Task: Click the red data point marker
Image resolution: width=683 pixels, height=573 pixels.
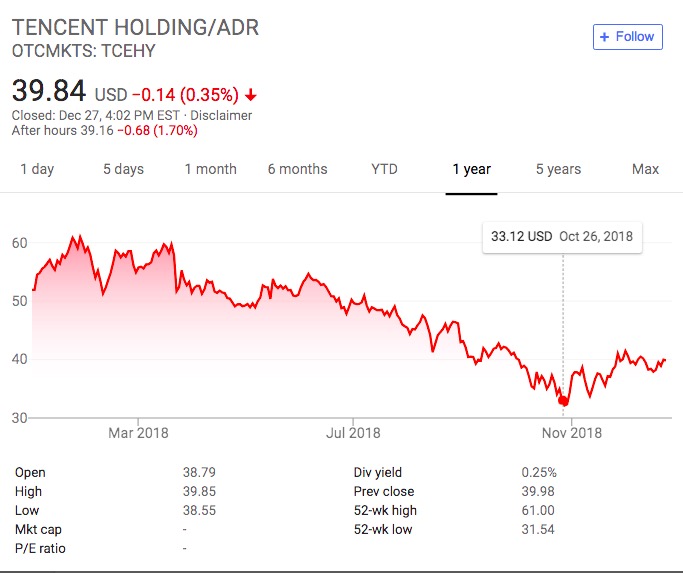Action: point(563,401)
